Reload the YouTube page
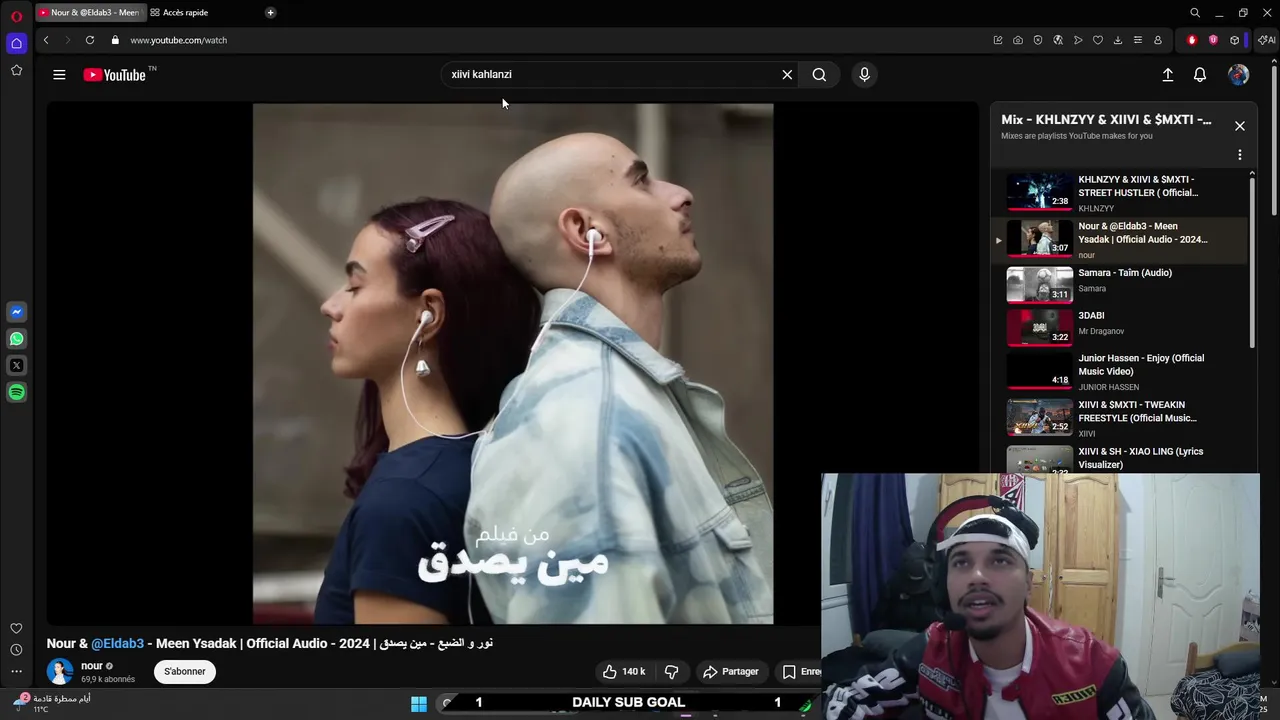1280x720 pixels. pyautogui.click(x=90, y=40)
